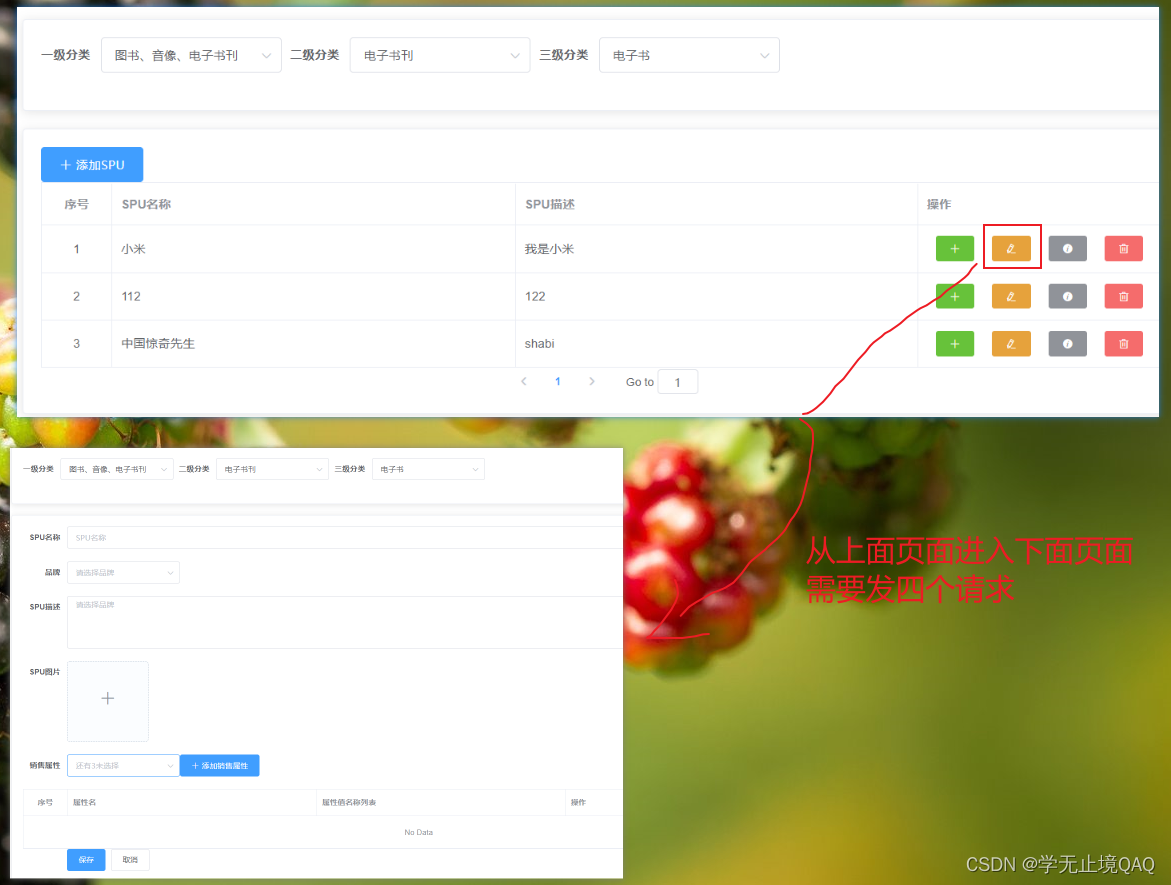Image resolution: width=1171 pixels, height=885 pixels.
Task: Click the green add icon on the 小米 row
Action: coord(955,248)
